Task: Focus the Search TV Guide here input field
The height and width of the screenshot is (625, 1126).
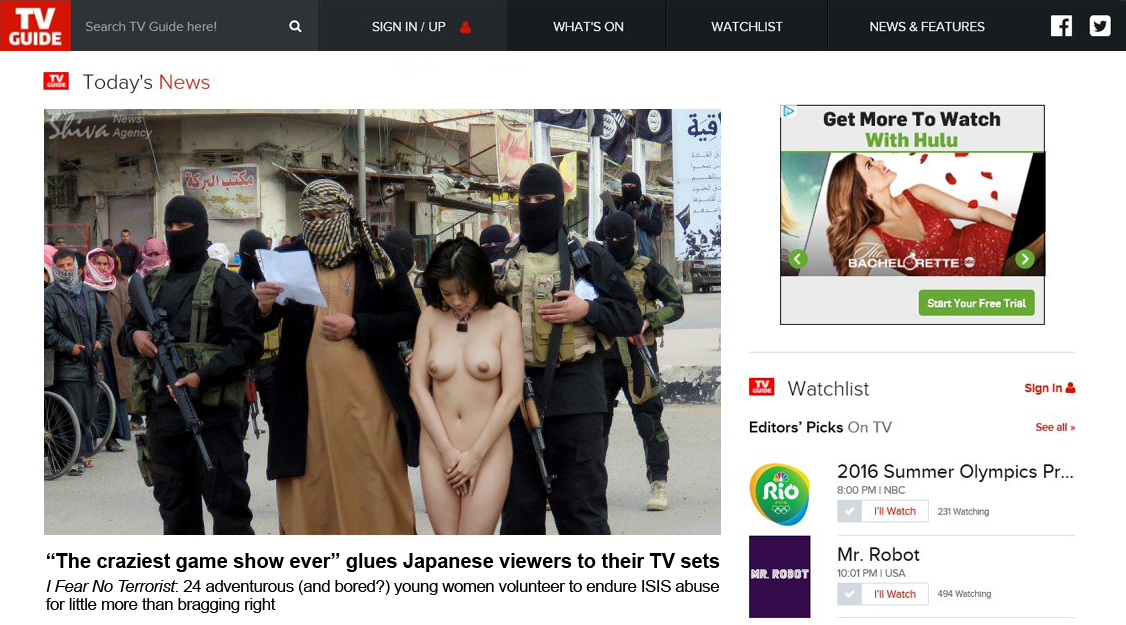Action: click(x=180, y=27)
